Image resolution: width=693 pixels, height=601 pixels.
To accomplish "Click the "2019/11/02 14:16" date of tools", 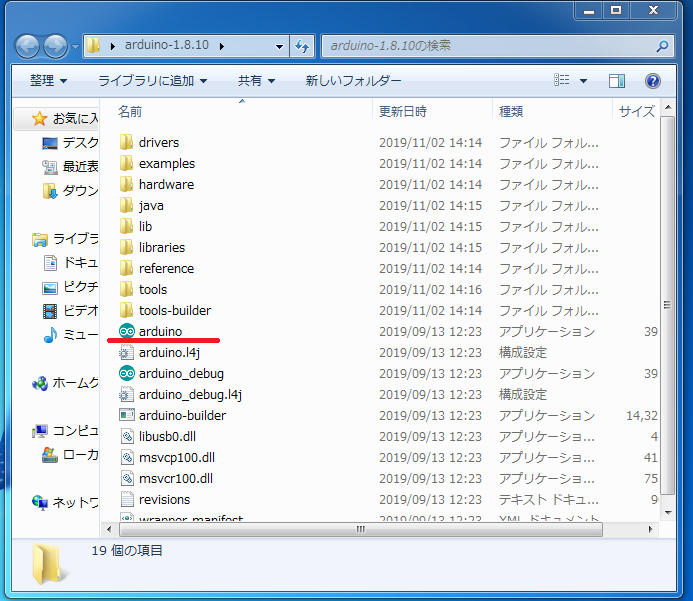I will pos(430,289).
